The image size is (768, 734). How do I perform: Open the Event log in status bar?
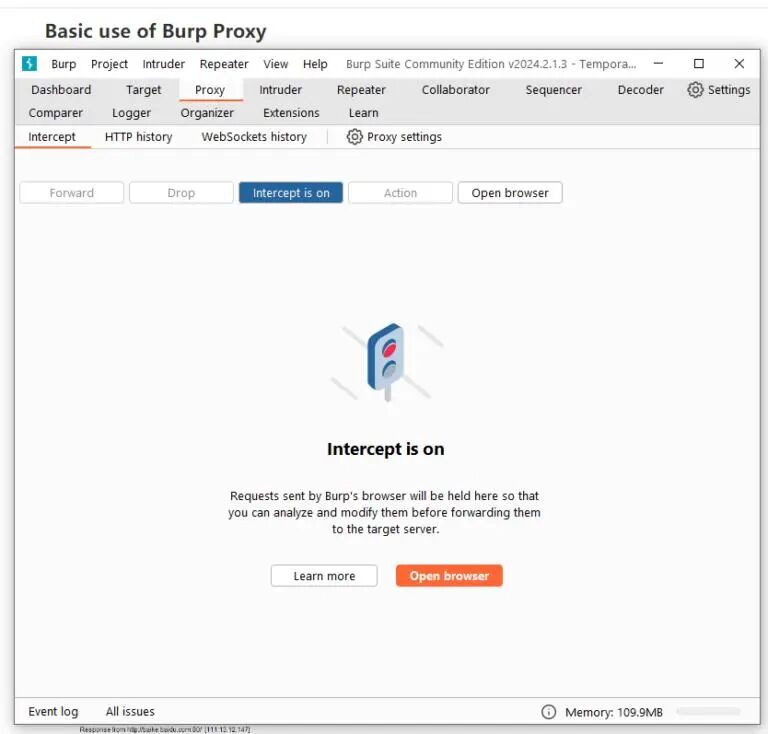53,712
